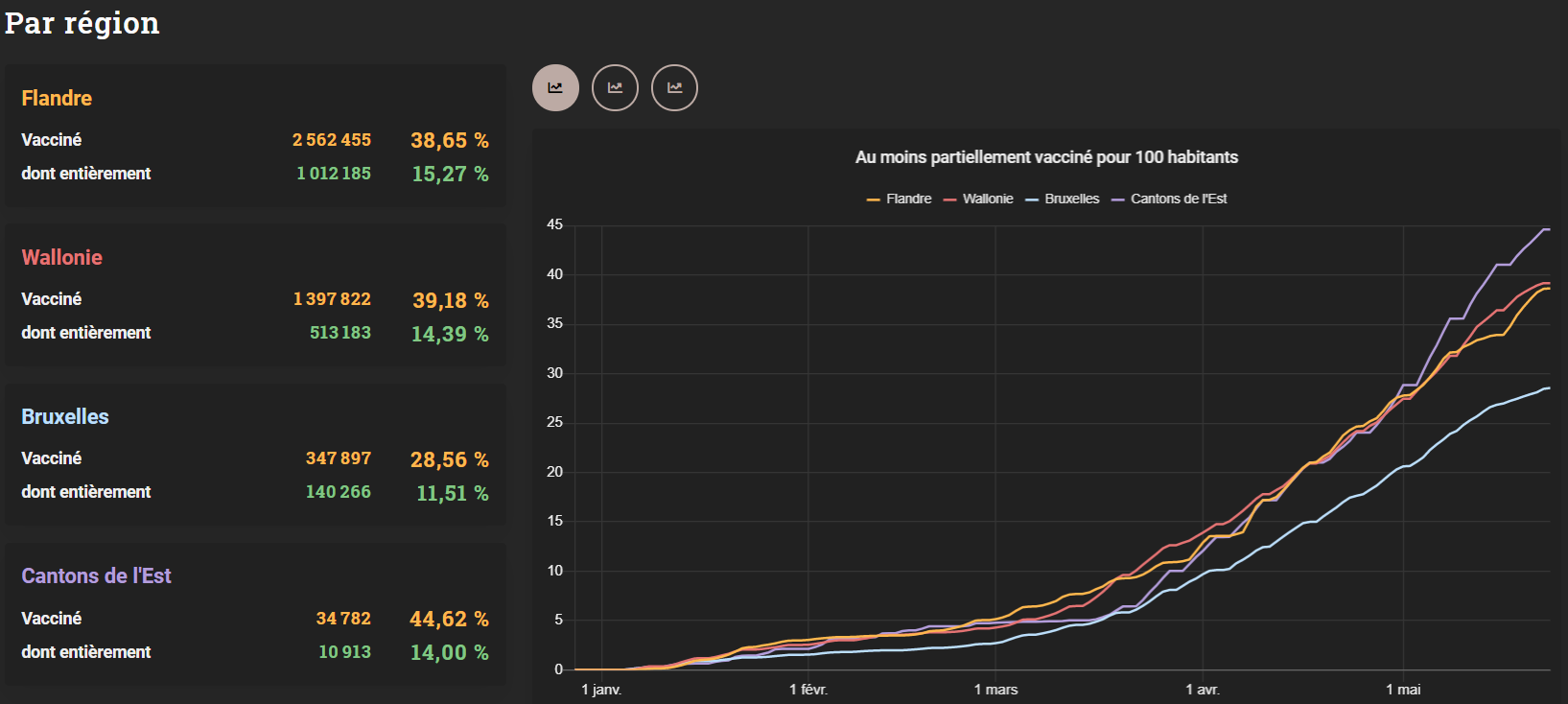The height and width of the screenshot is (704, 1568).
Task: Open the Cantons de l'Est card heading
Action: 96,575
